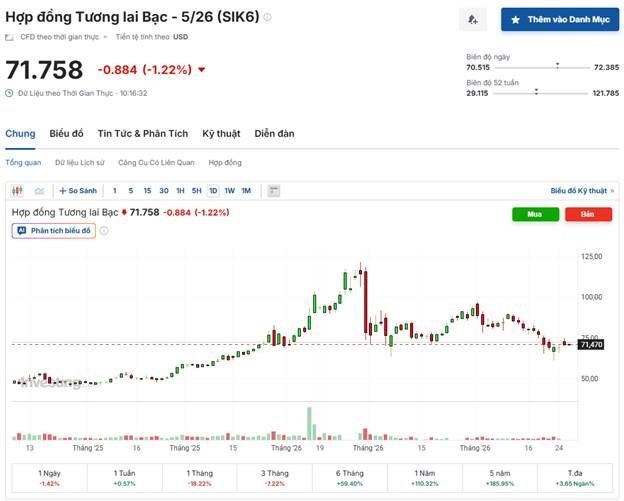Click the candlestick chart type icon

coord(17,190)
